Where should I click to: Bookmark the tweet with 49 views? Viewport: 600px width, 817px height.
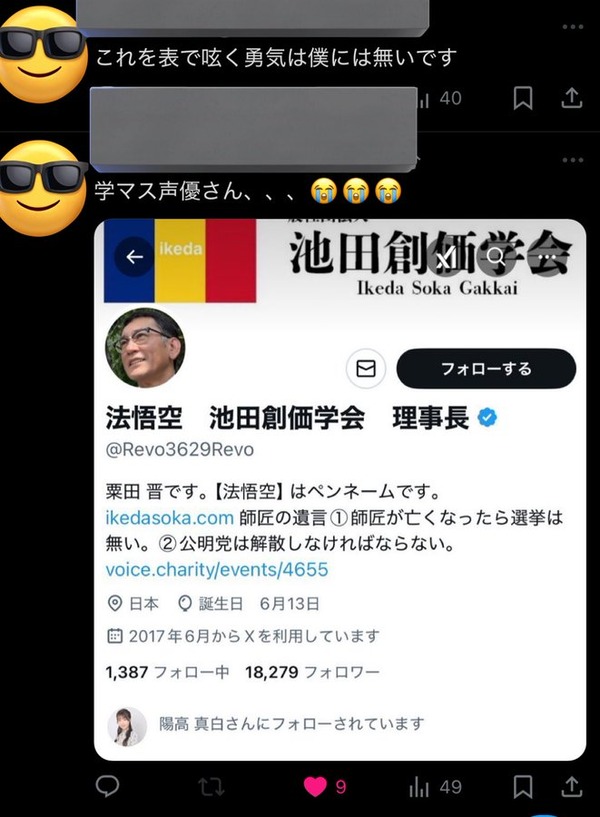coord(523,786)
